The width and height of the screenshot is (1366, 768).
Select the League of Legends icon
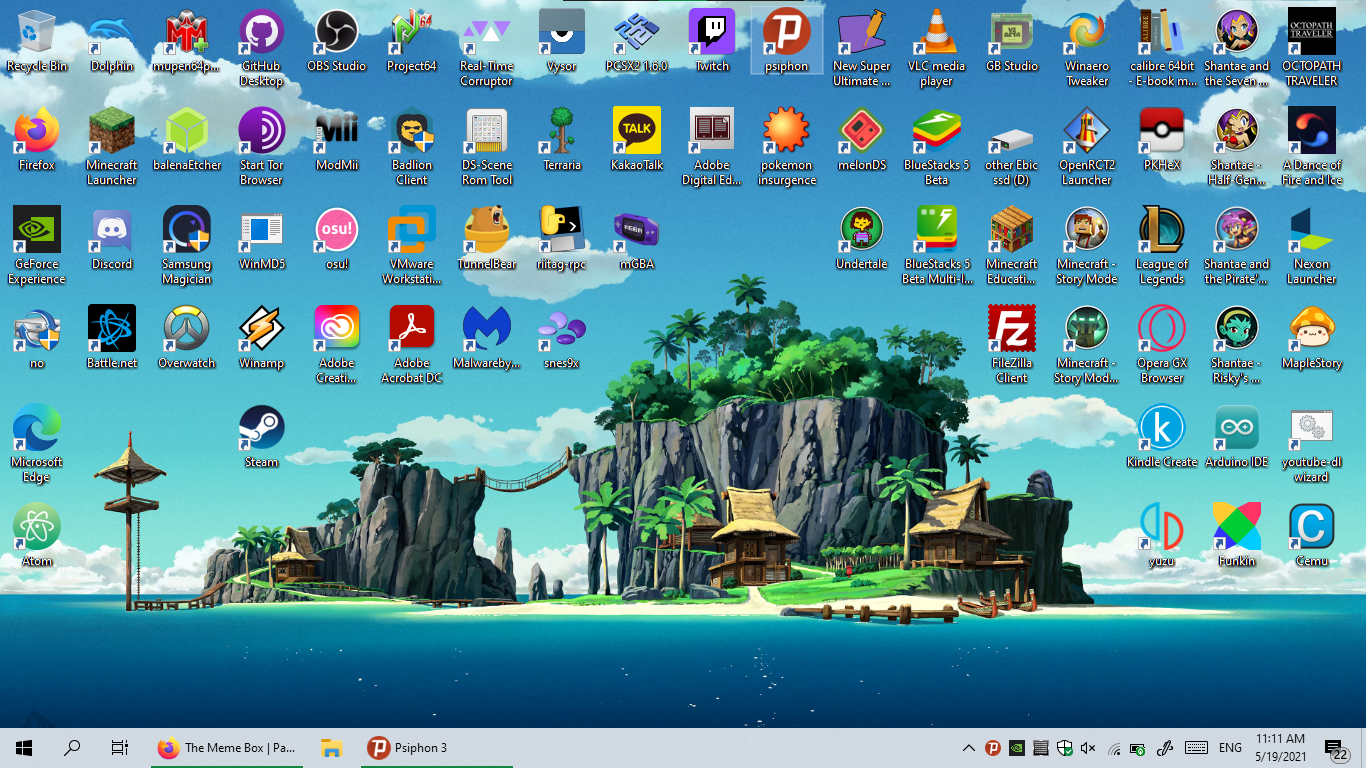coord(1162,246)
